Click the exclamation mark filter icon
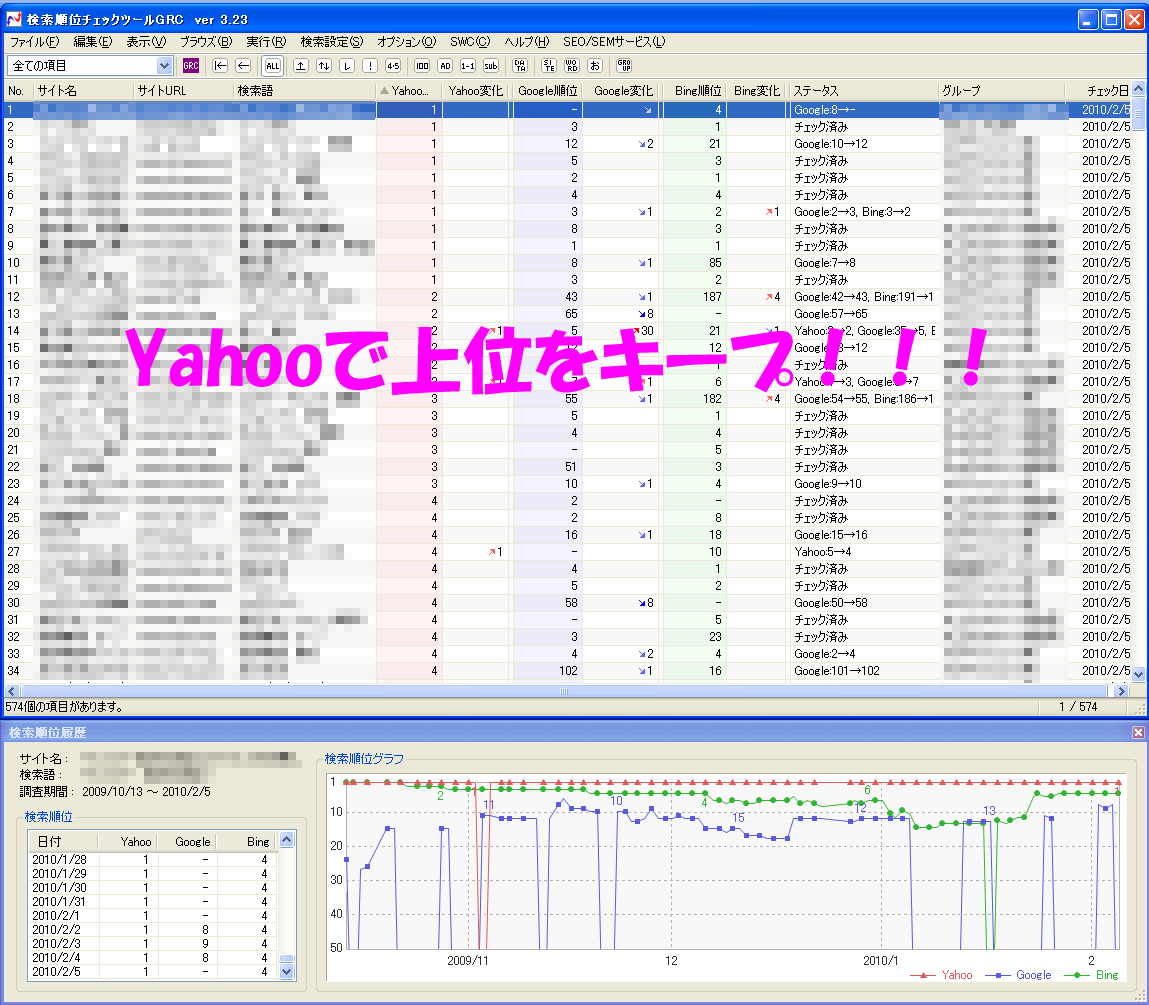 [370, 66]
